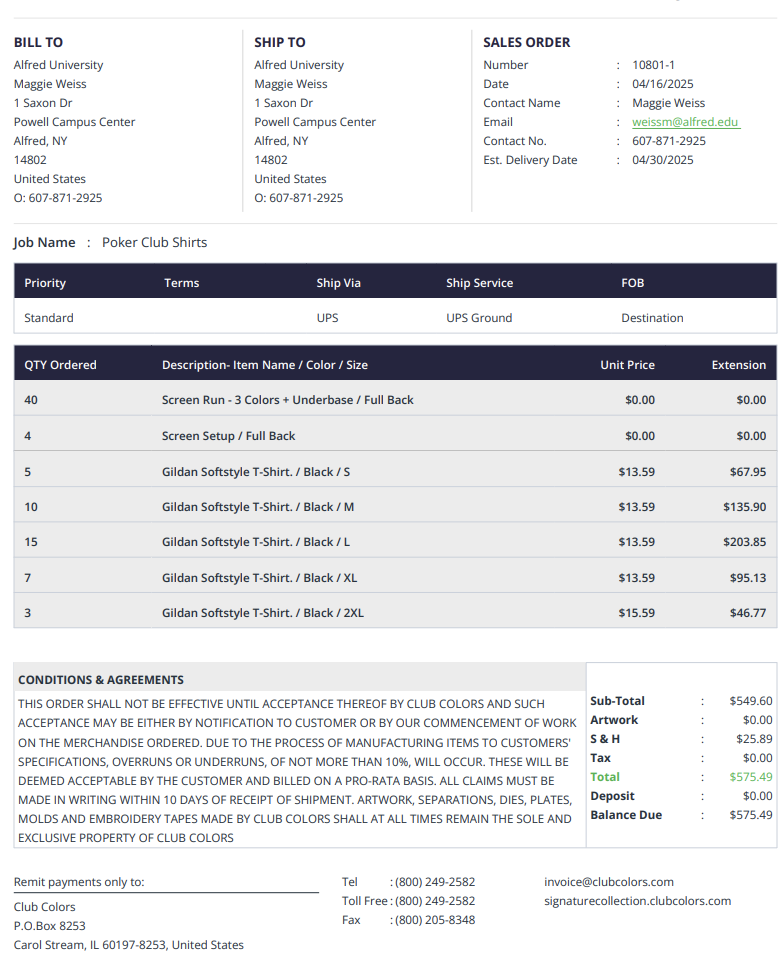Select the Destination FOB value
Image resolution: width=778 pixels, height=959 pixels.
tap(652, 318)
